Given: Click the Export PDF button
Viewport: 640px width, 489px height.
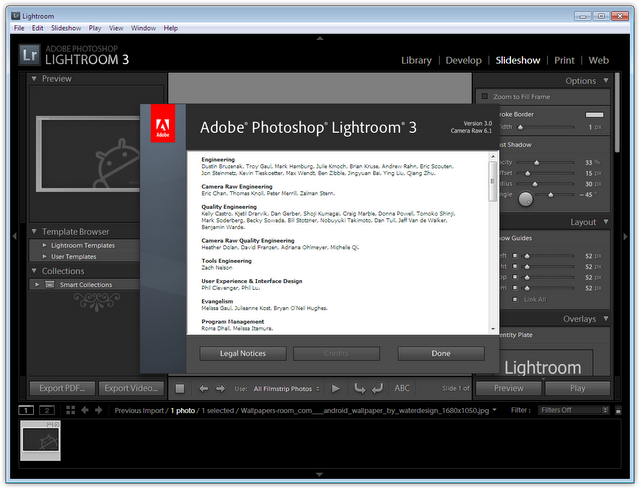Looking at the screenshot, I should (x=62, y=388).
